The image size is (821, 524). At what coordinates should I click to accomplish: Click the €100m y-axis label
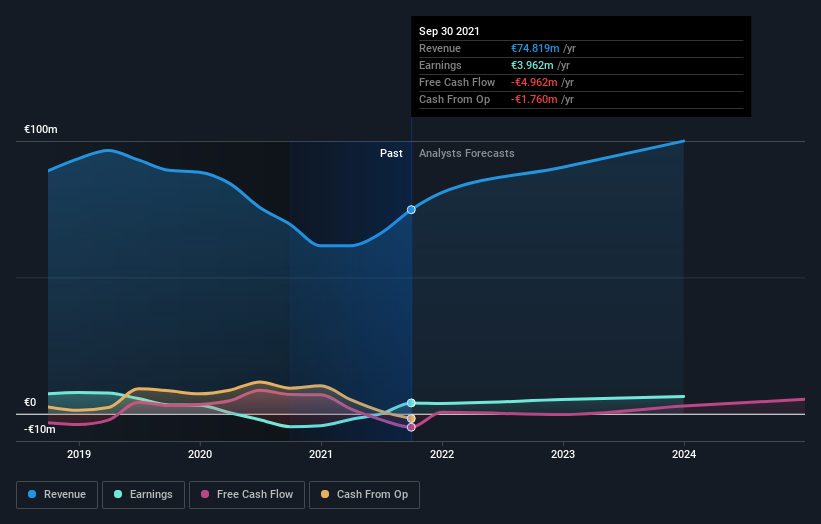coord(41,129)
